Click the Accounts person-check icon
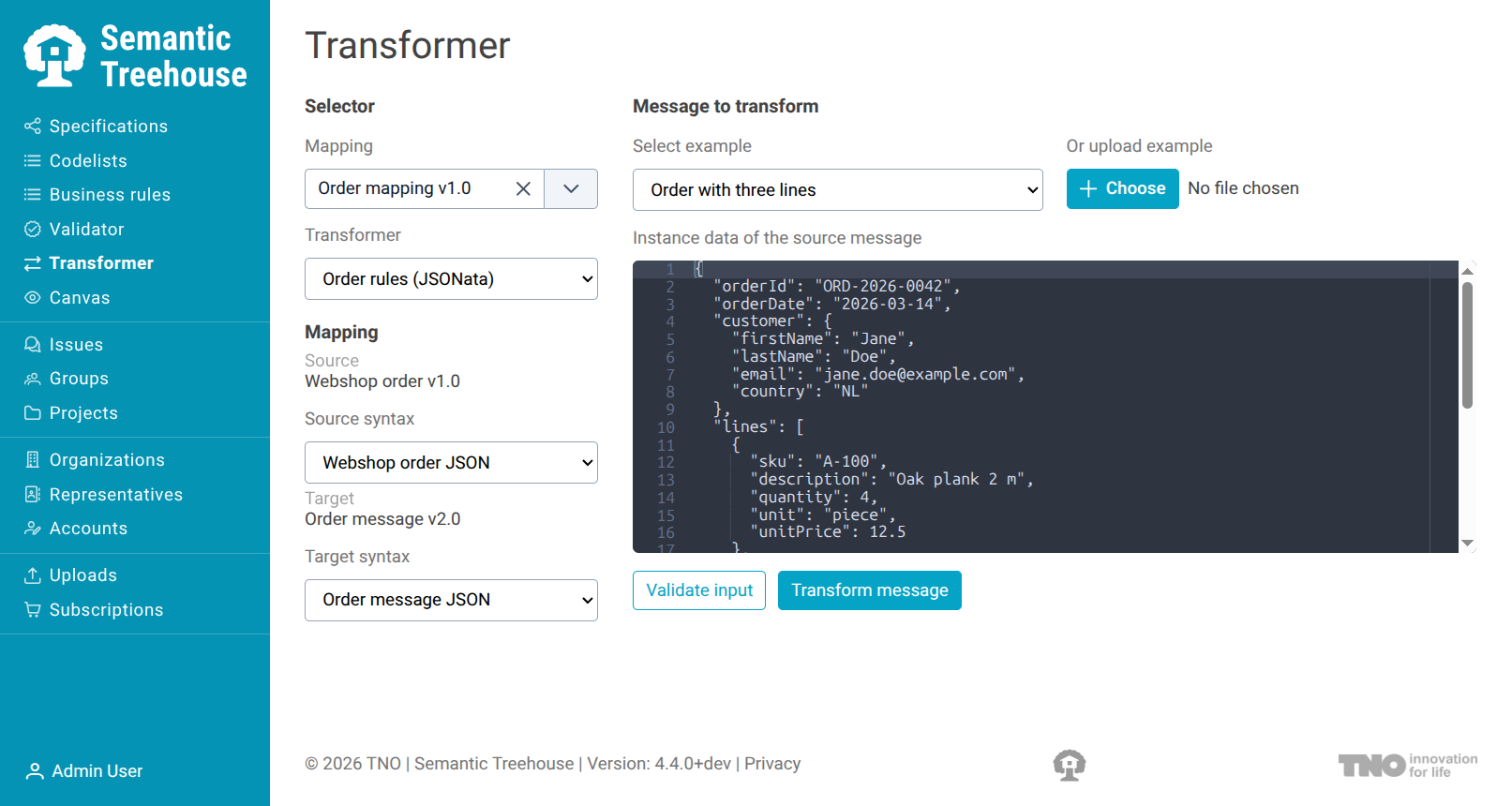1512x806 pixels. pyautogui.click(x=33, y=529)
